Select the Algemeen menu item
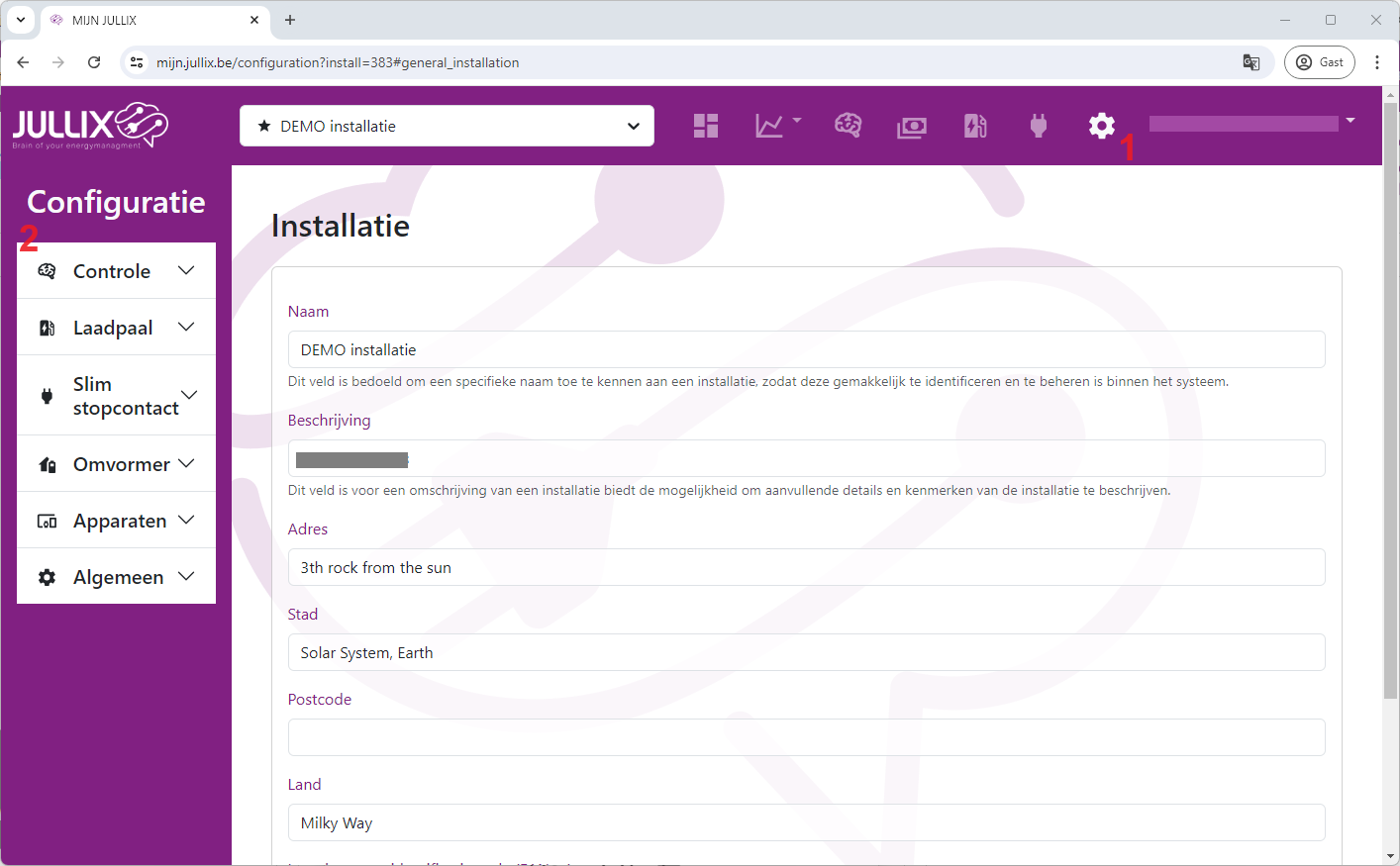 116,576
